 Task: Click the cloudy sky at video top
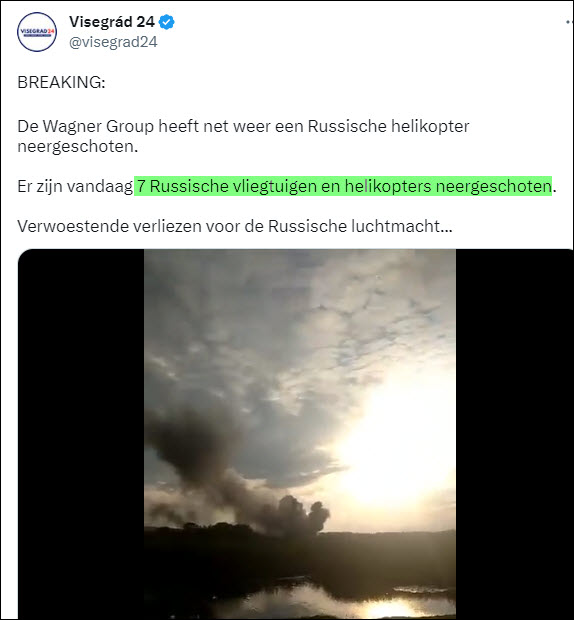pyautogui.click(x=300, y=308)
